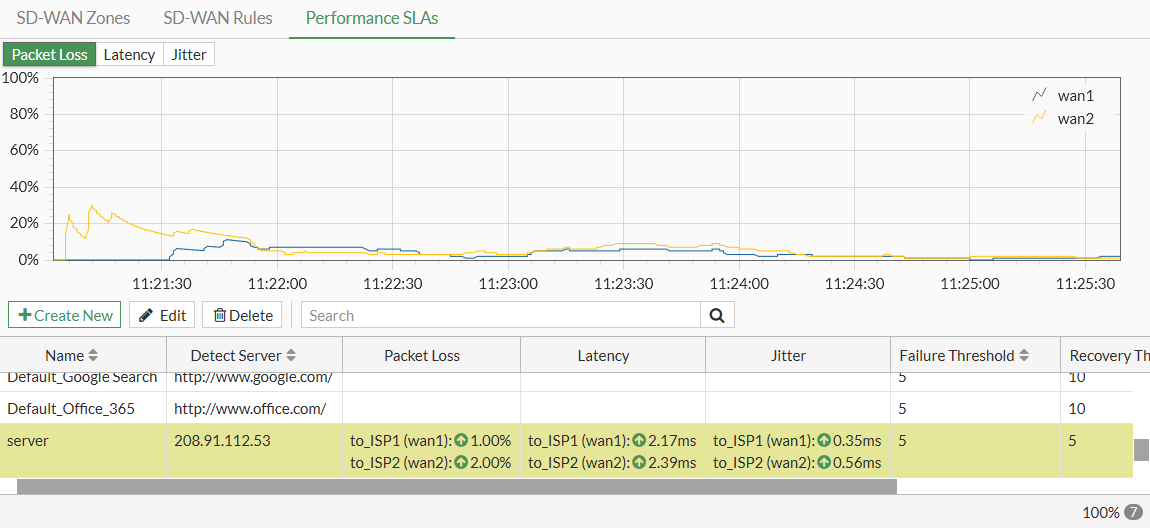Click the horizontal table scrollbar
The height and width of the screenshot is (528, 1150).
click(x=457, y=486)
